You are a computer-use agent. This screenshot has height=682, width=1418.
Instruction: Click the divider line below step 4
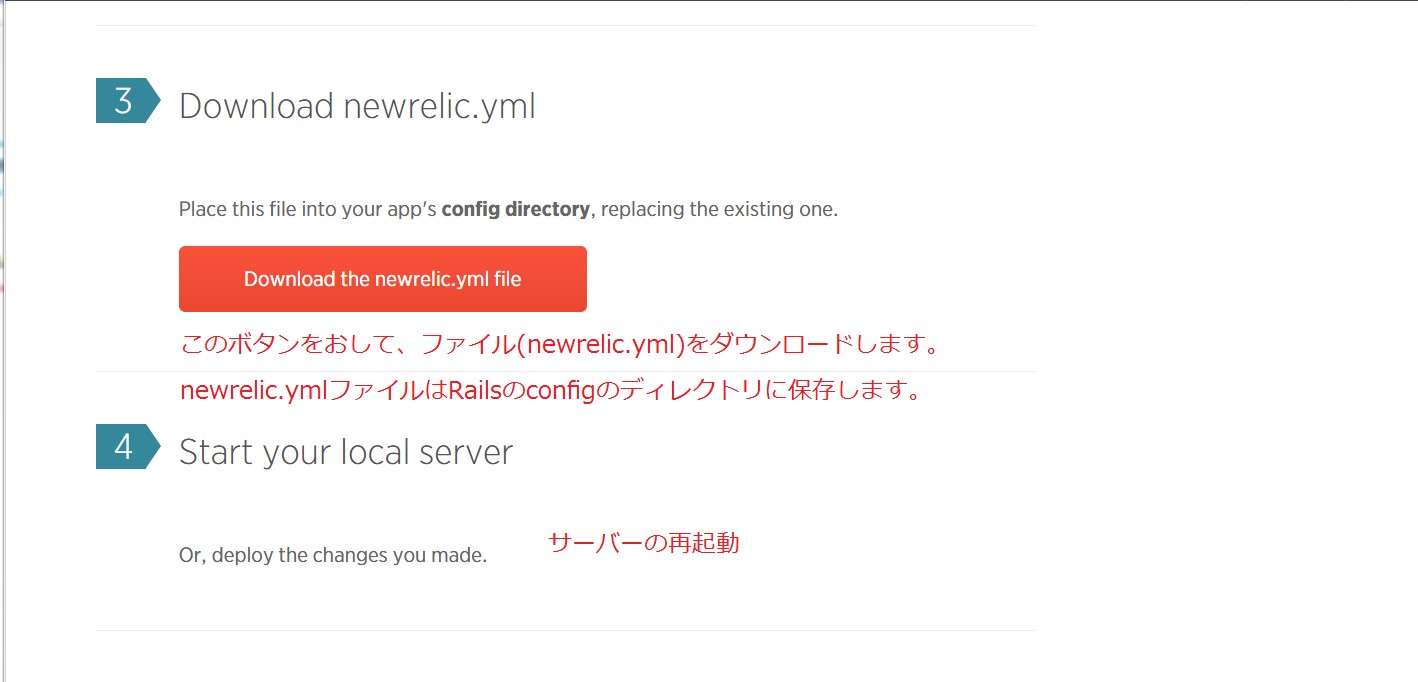(565, 630)
